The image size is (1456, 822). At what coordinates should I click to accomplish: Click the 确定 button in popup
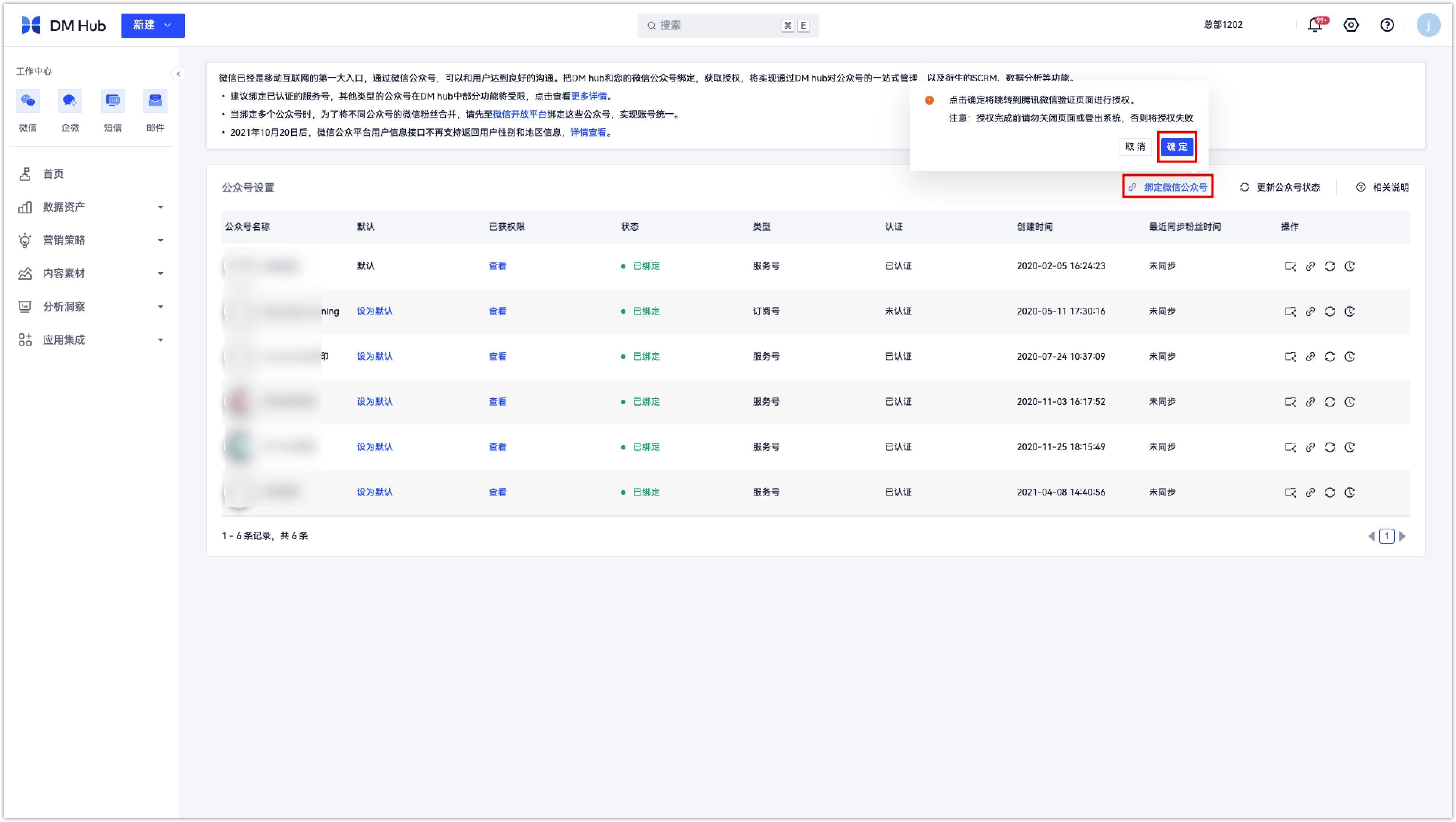coord(1177,147)
